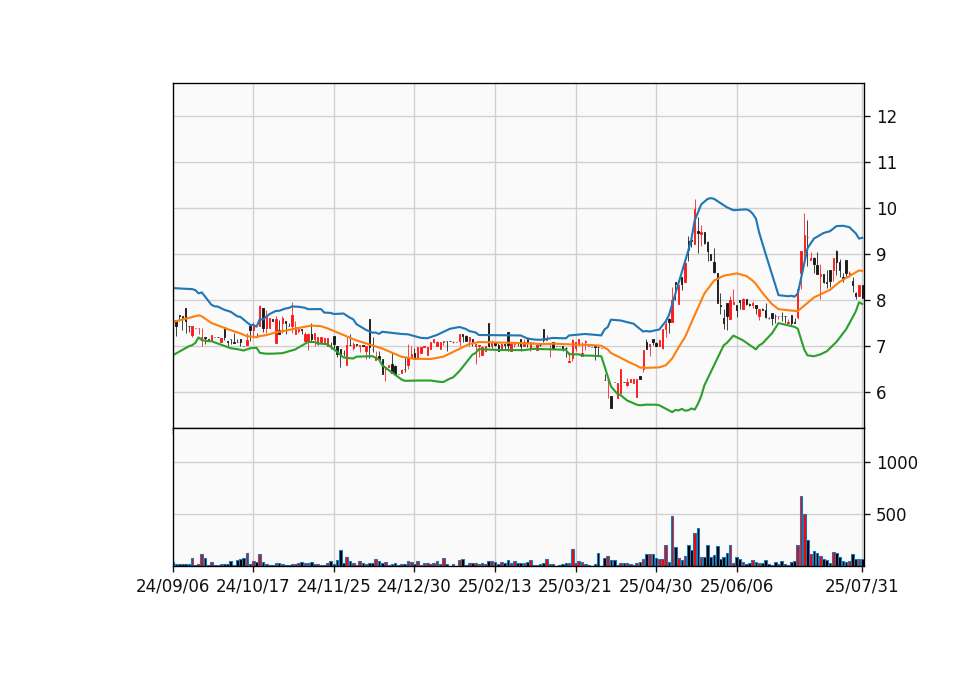This screenshot has width=960, height=690.
Task: Click the 24/10/17 date label
Action: point(253,586)
